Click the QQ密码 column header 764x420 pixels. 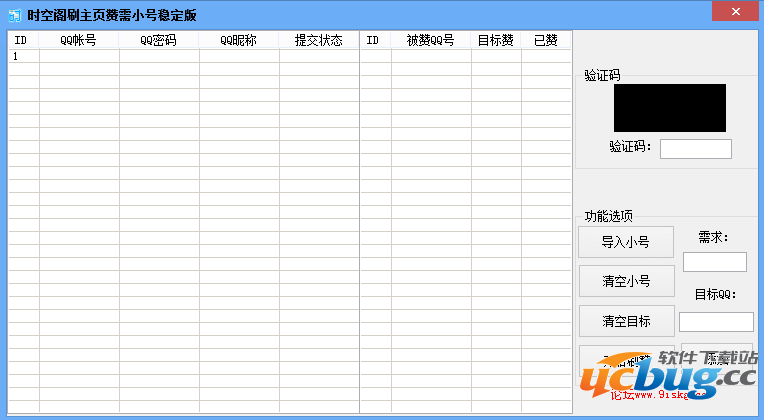tap(159, 40)
